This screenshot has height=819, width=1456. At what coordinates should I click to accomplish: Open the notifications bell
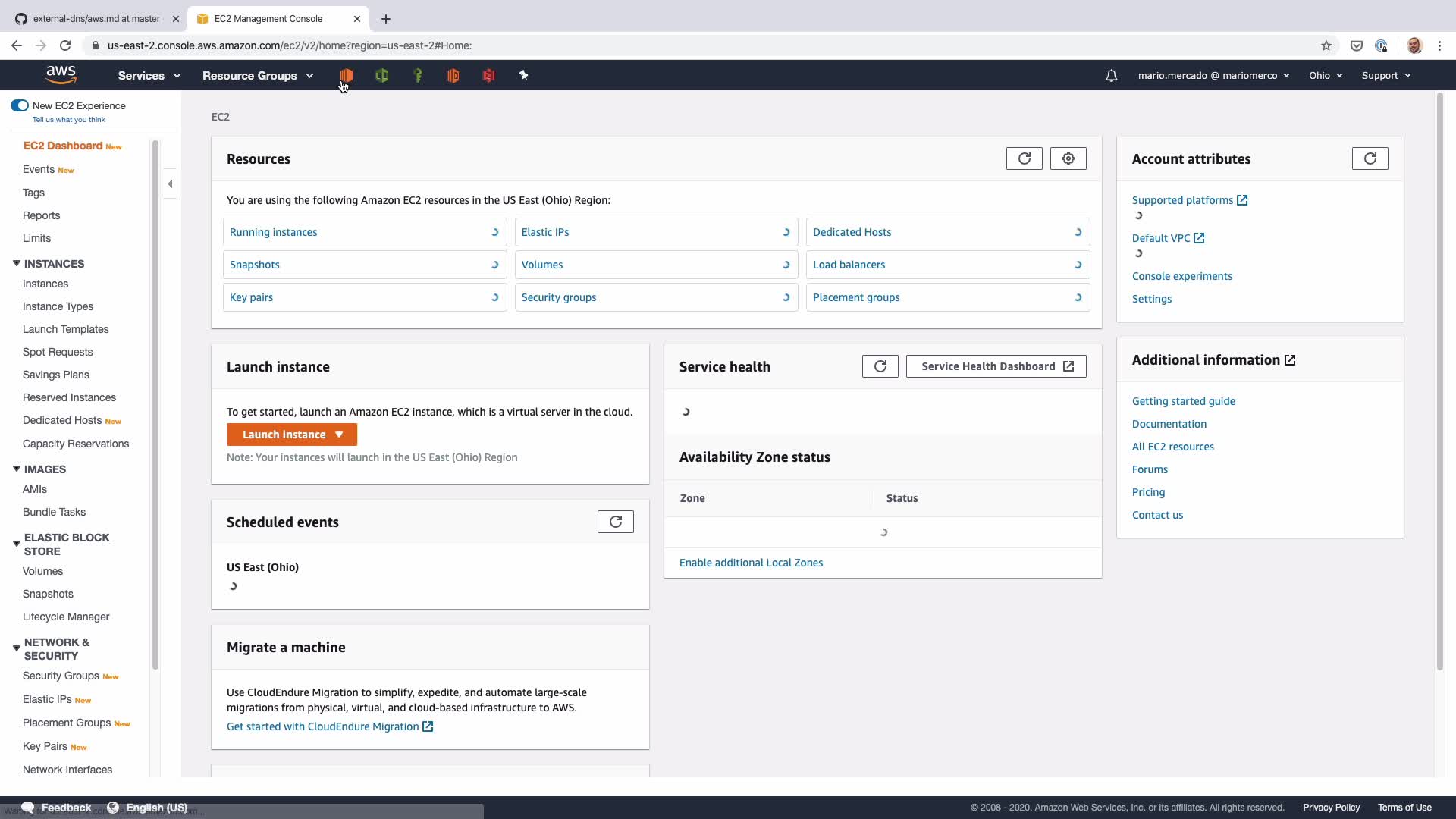pos(1111,76)
